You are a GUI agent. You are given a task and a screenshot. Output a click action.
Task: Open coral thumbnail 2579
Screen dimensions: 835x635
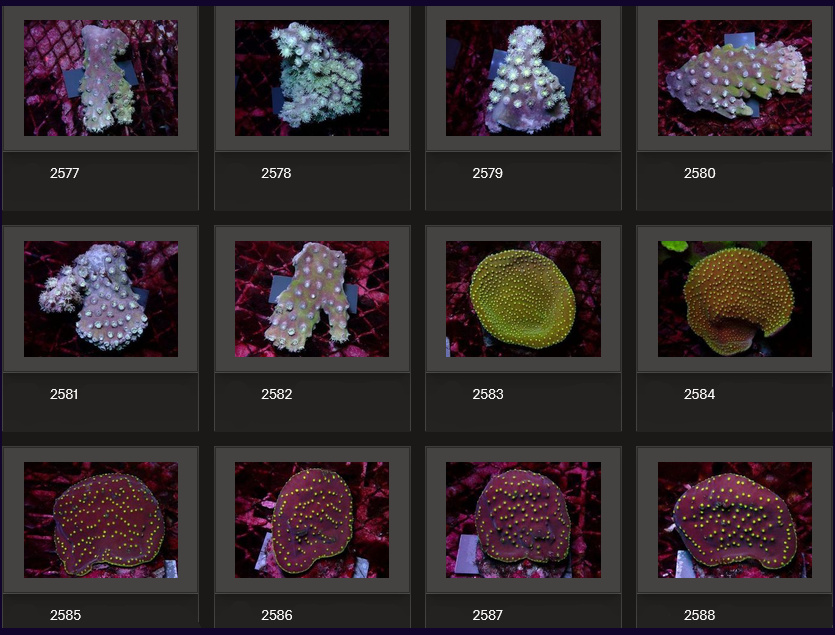[x=523, y=78]
